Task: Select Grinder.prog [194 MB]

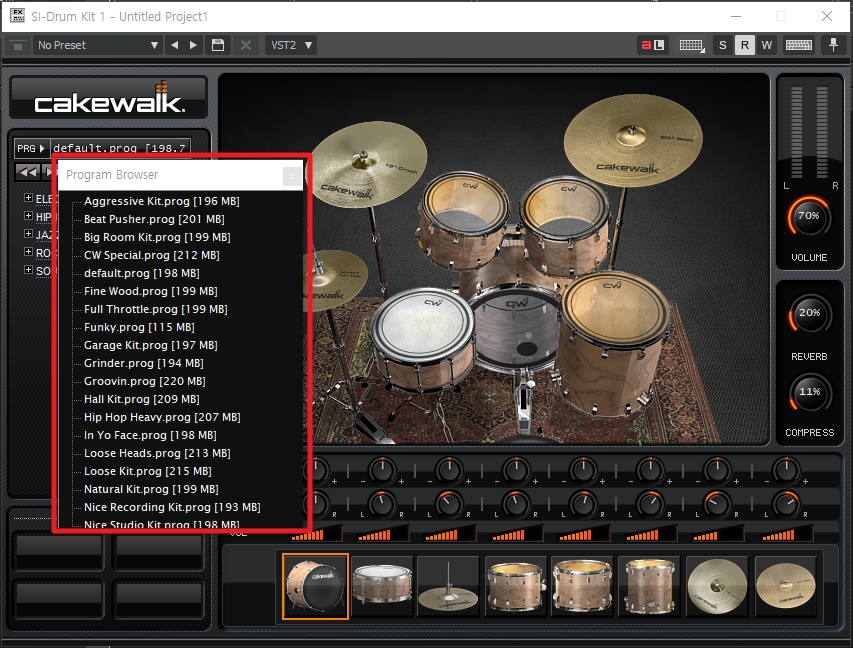Action: click(144, 363)
